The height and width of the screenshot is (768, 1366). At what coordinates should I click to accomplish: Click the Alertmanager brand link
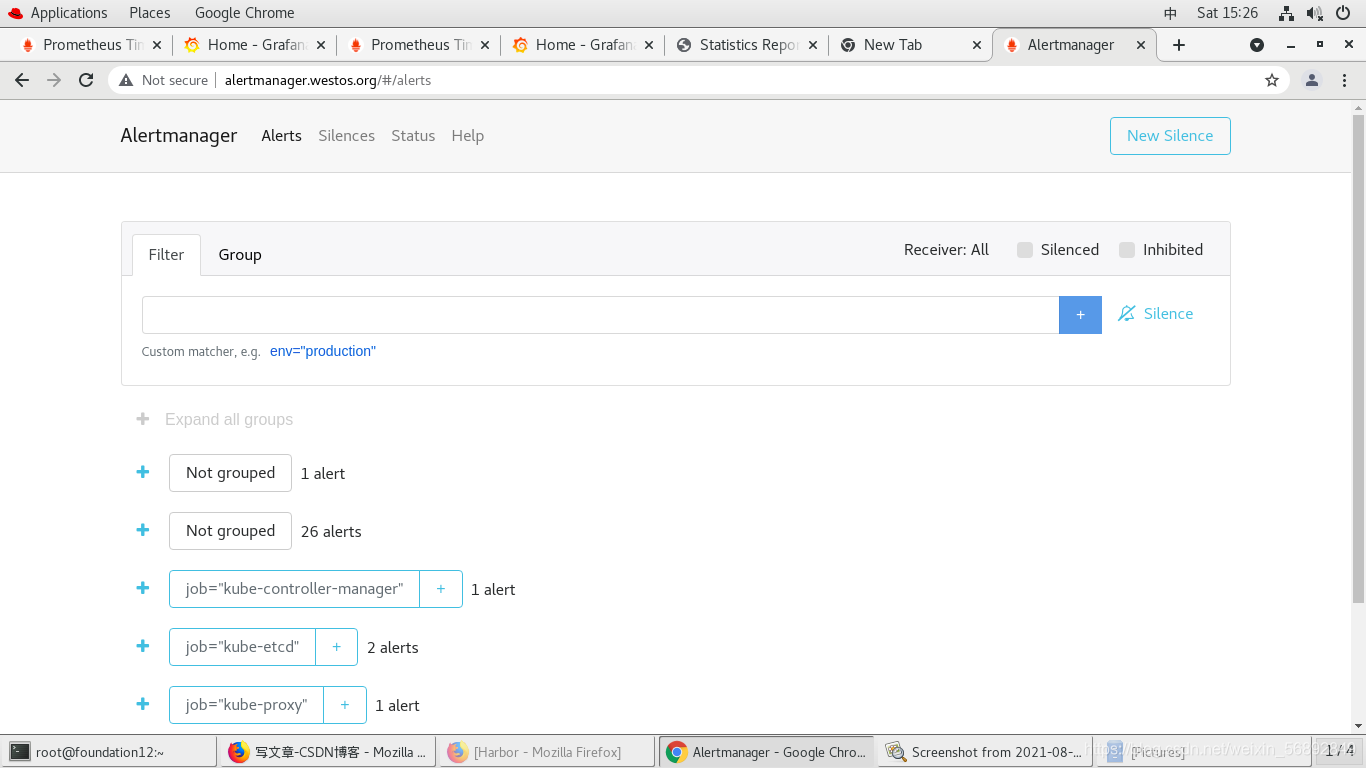point(179,135)
